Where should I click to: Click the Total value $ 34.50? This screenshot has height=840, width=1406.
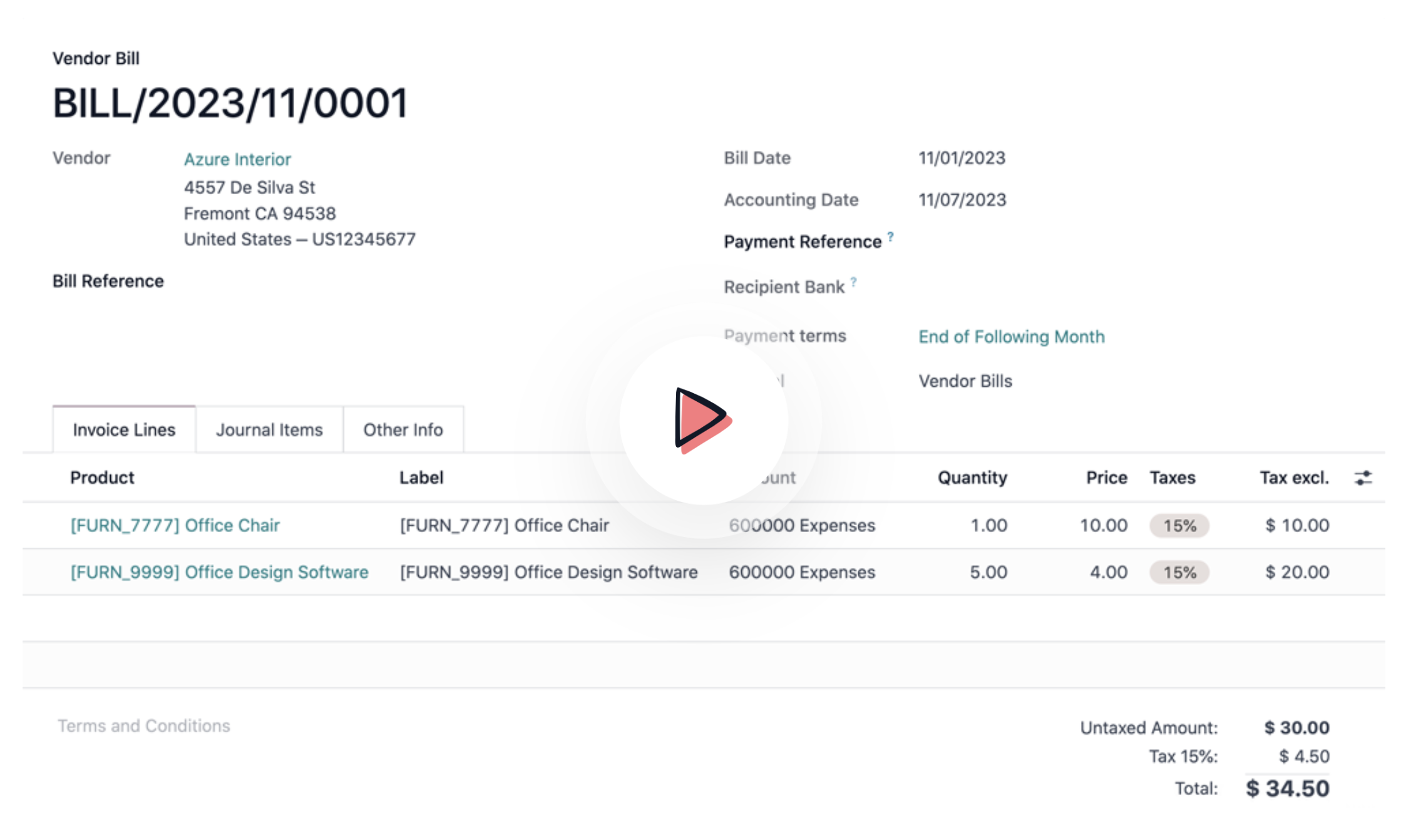[x=1287, y=789]
